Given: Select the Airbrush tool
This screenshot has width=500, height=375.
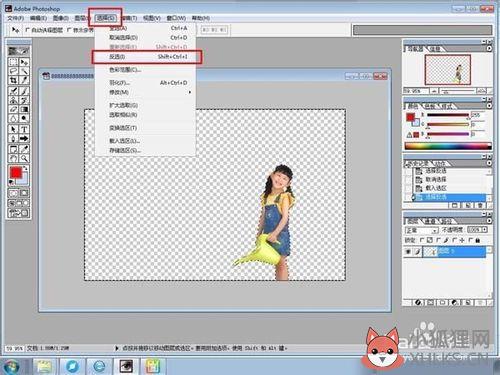Looking at the screenshot, I should point(13,91).
